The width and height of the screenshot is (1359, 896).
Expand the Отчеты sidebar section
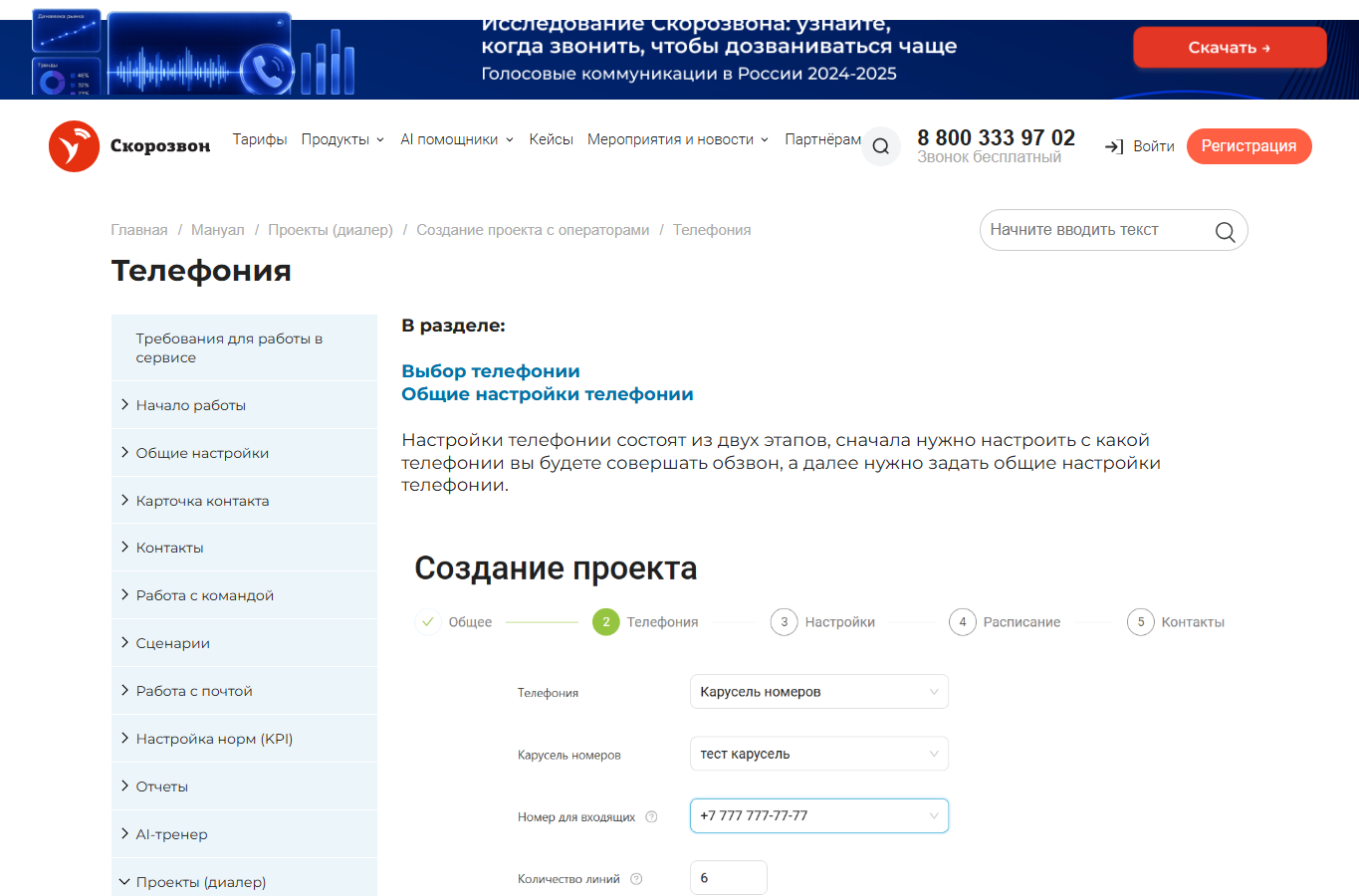244,786
